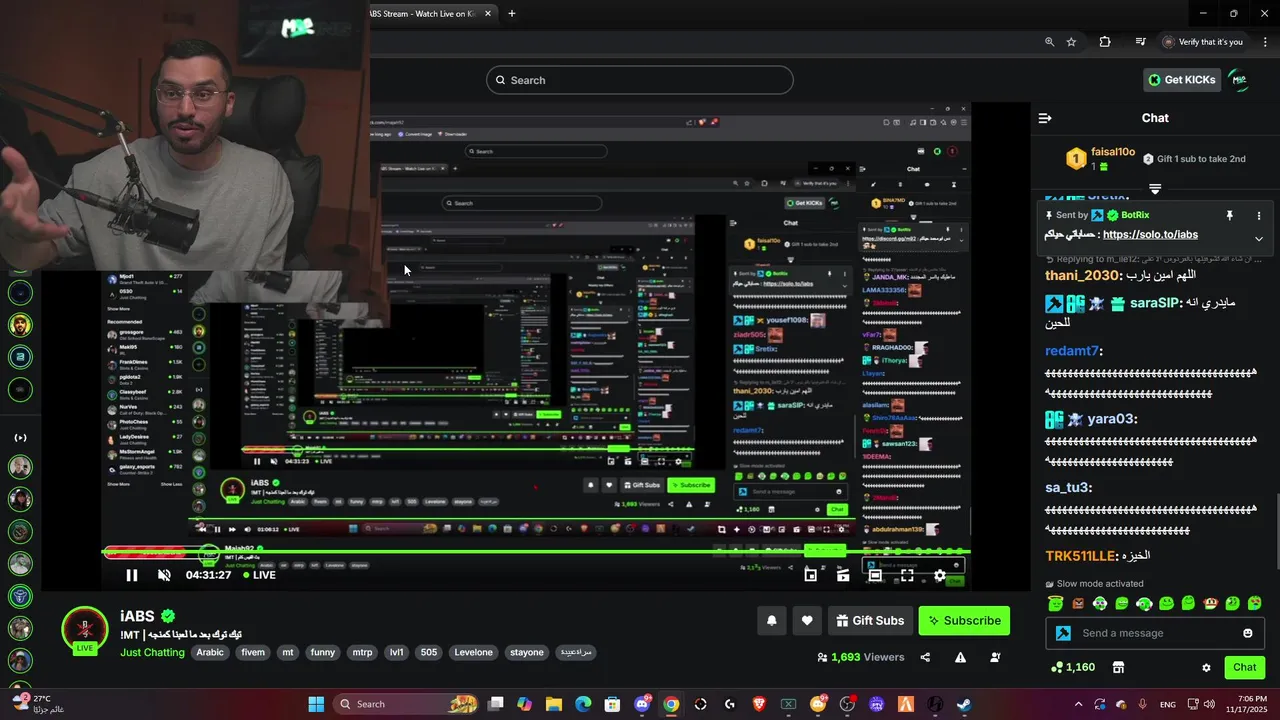Open Chrome media controls icon
Screen dimensions: 1280x720
[1140, 42]
